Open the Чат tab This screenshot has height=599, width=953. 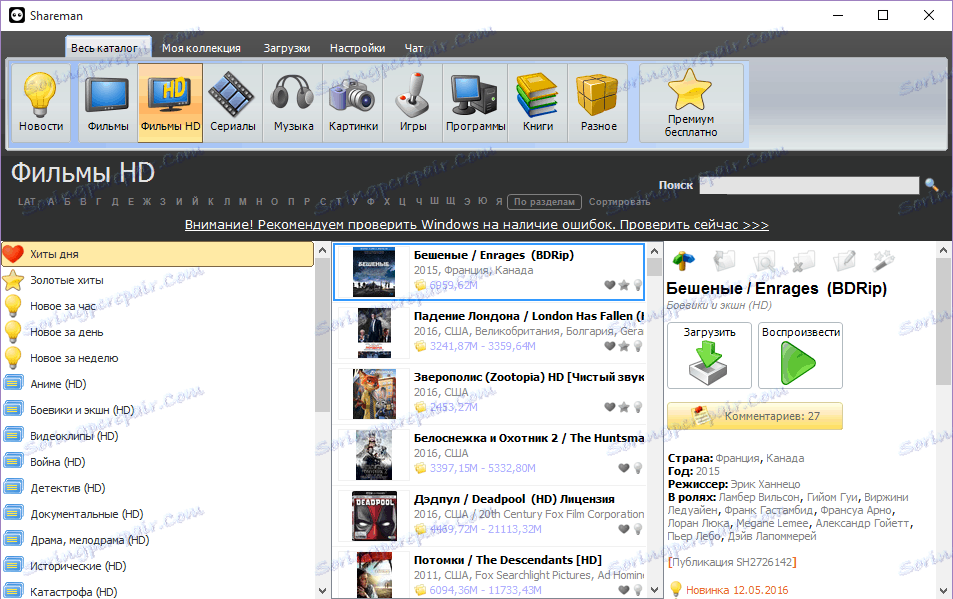(x=414, y=48)
